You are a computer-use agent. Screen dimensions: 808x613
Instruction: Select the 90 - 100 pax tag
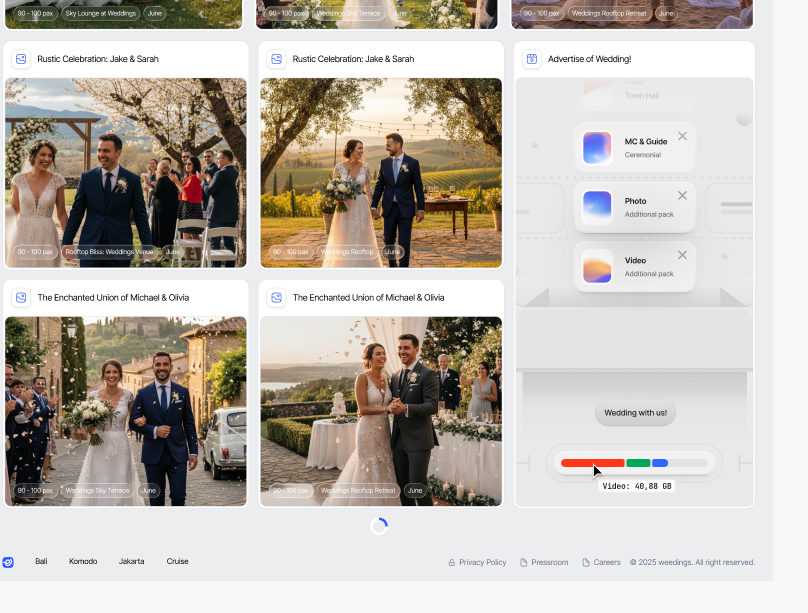pyautogui.click(x=34, y=252)
